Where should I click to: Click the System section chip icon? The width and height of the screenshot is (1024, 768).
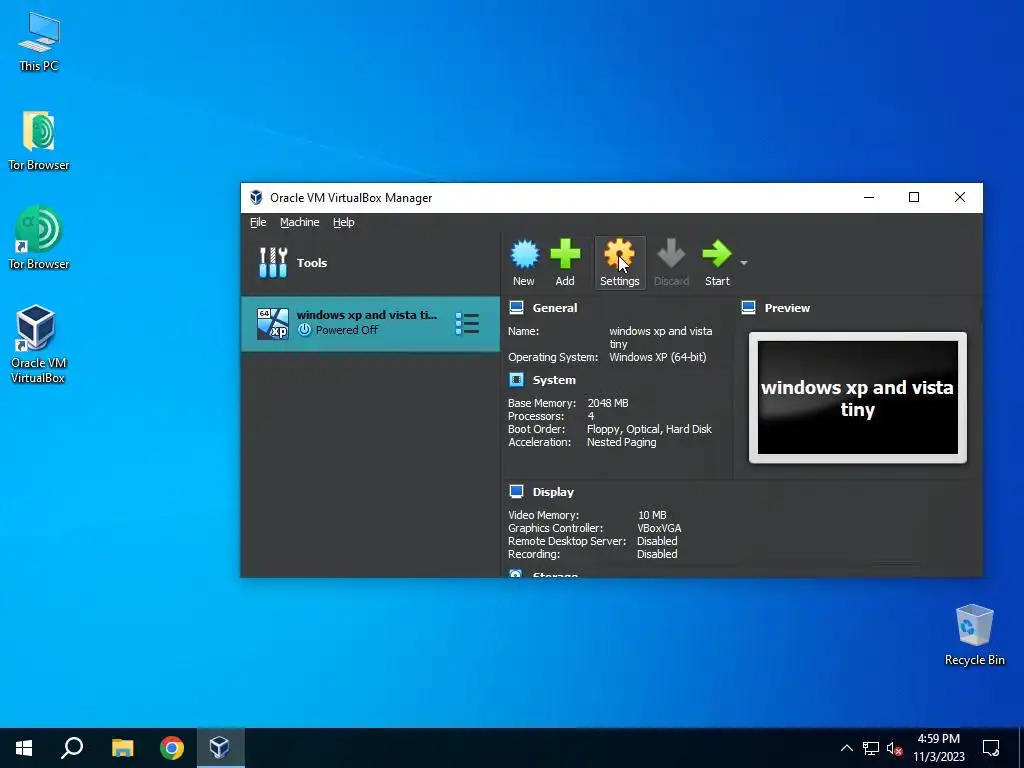tap(517, 379)
